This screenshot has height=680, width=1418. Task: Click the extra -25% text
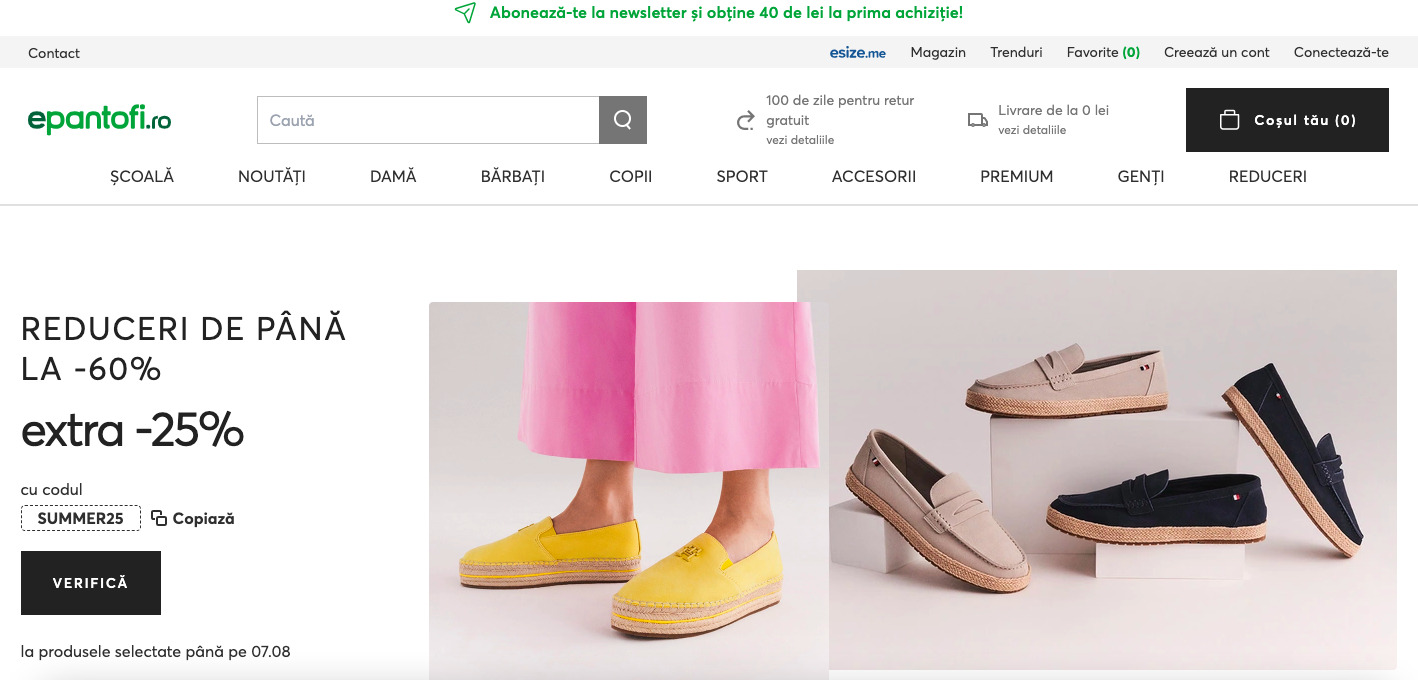132,430
